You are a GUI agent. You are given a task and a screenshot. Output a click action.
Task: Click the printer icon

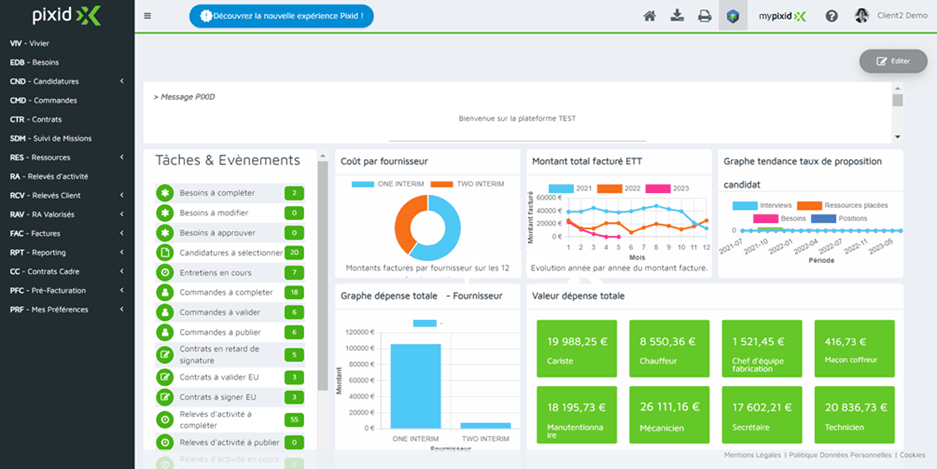point(705,16)
